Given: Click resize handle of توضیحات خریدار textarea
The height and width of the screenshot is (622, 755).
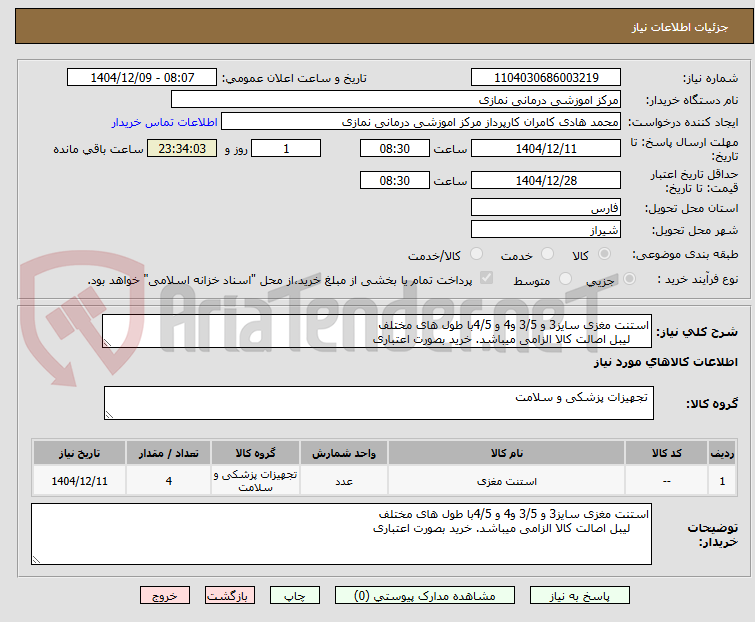Looking at the screenshot, I should point(37,559).
